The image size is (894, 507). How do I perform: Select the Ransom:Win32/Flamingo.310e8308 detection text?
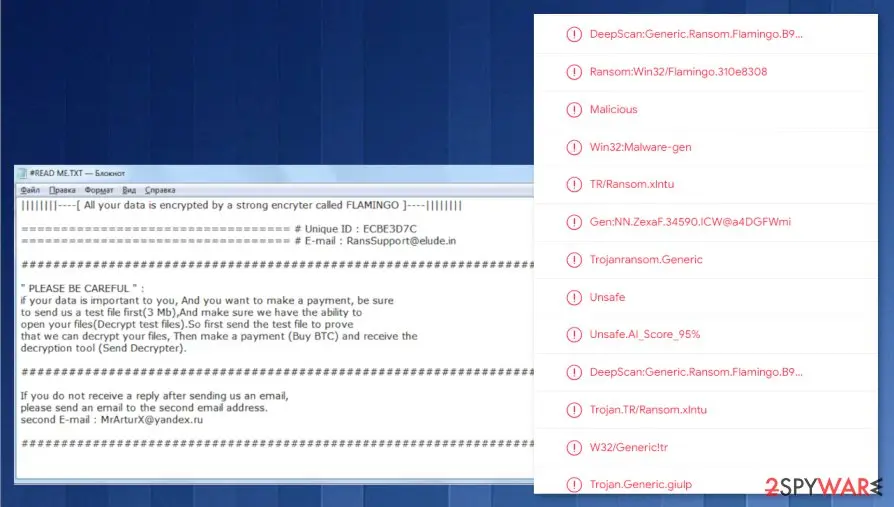tap(678, 72)
